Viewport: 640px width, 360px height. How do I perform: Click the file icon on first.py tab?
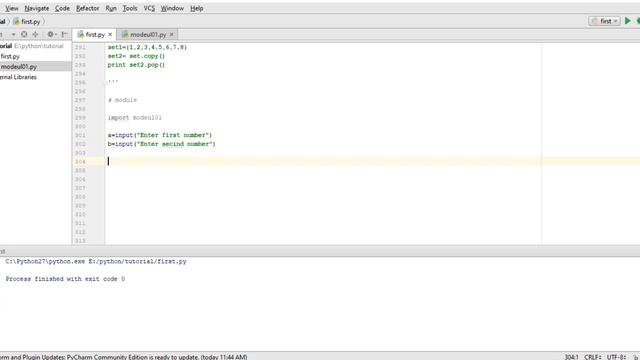(80, 35)
